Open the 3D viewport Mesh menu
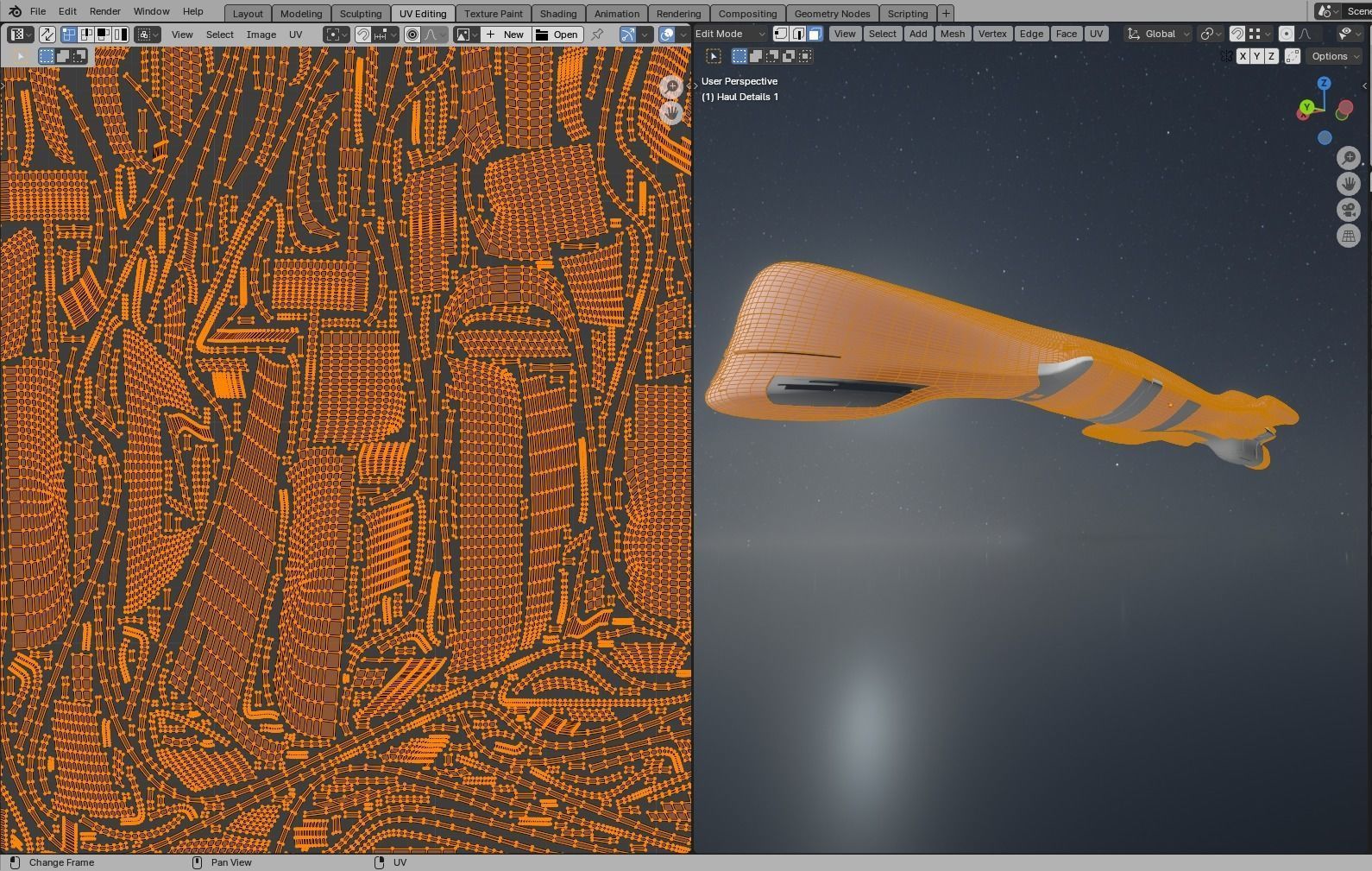The height and width of the screenshot is (871, 1372). click(x=953, y=34)
